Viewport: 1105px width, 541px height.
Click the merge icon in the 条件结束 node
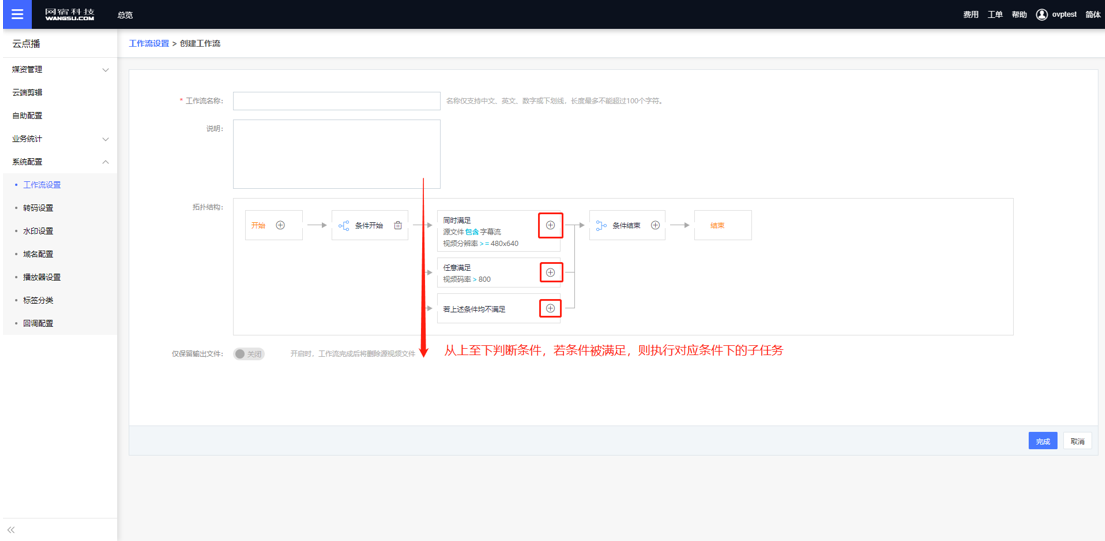(x=601, y=225)
